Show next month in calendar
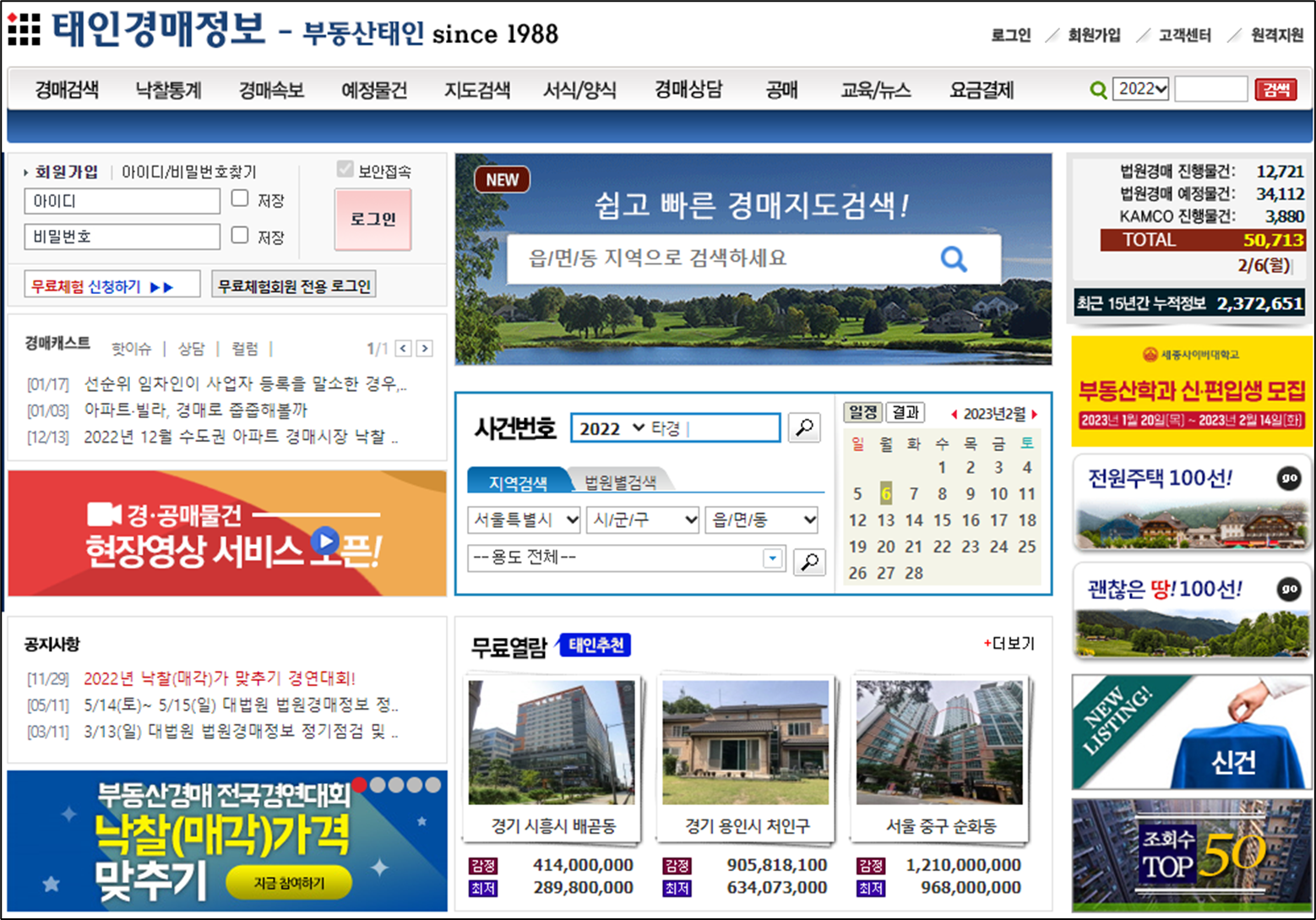Viewport: 1316px width, 920px height. [1034, 414]
